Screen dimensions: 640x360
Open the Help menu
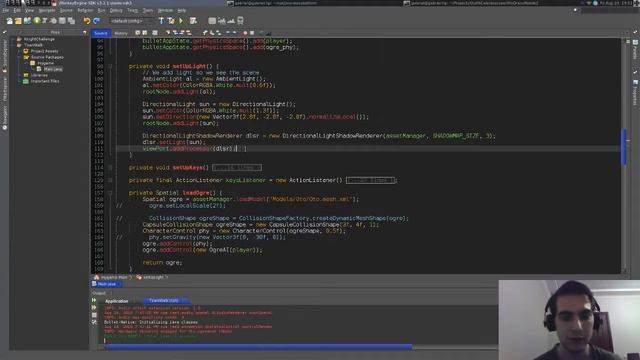click(x=182, y=10)
